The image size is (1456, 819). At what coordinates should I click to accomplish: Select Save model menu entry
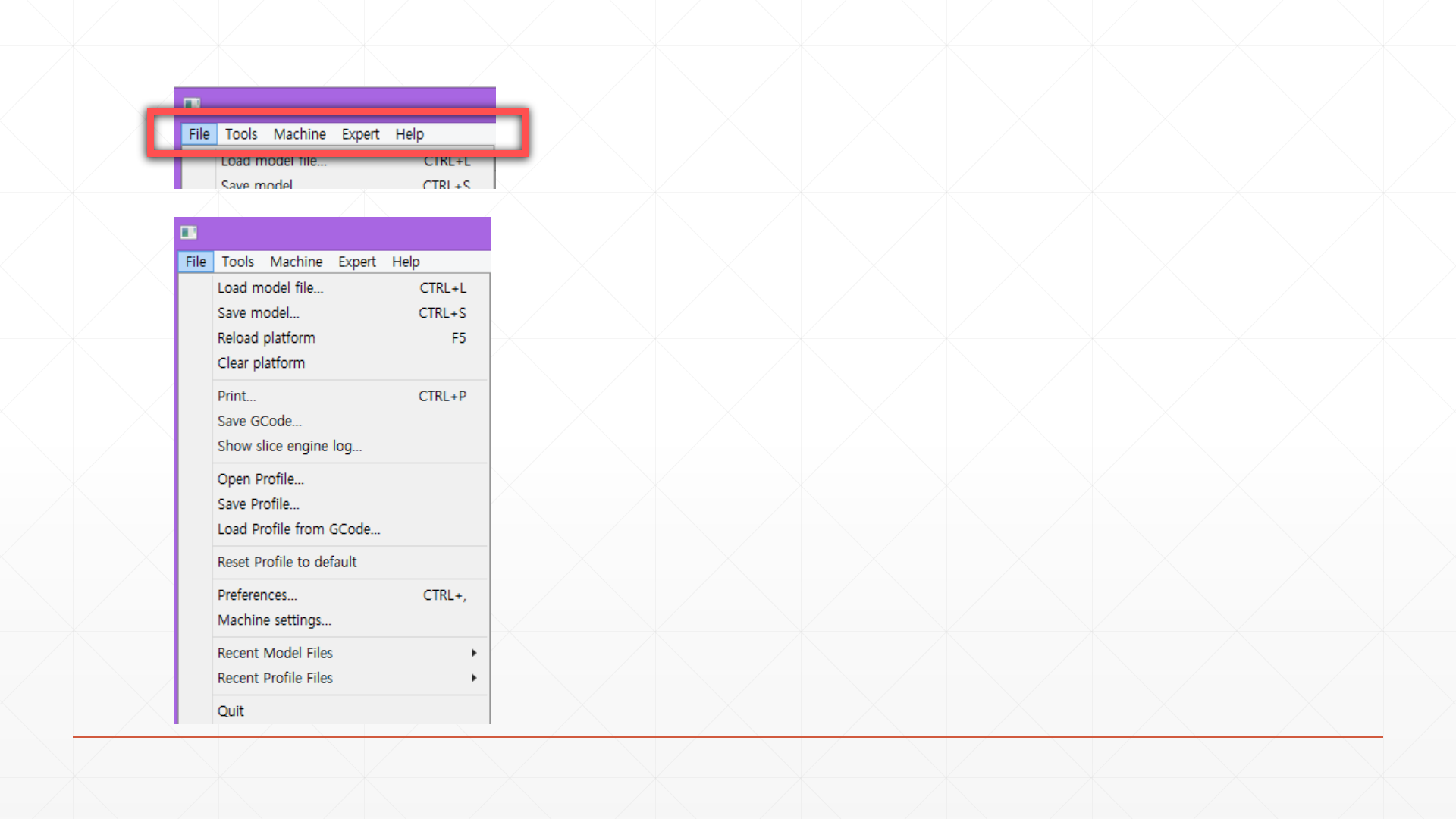258,313
